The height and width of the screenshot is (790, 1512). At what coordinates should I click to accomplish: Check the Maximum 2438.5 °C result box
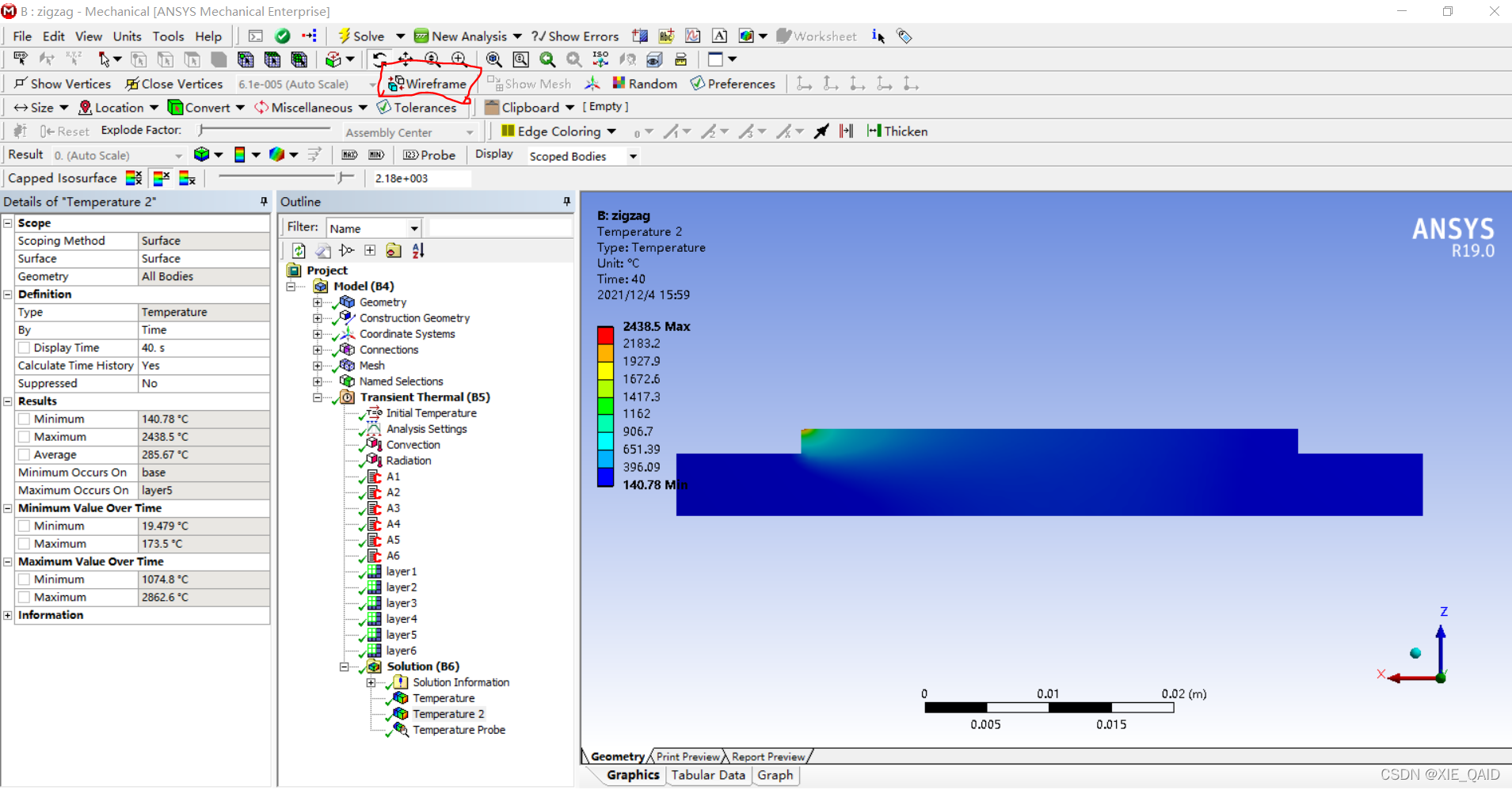point(25,437)
